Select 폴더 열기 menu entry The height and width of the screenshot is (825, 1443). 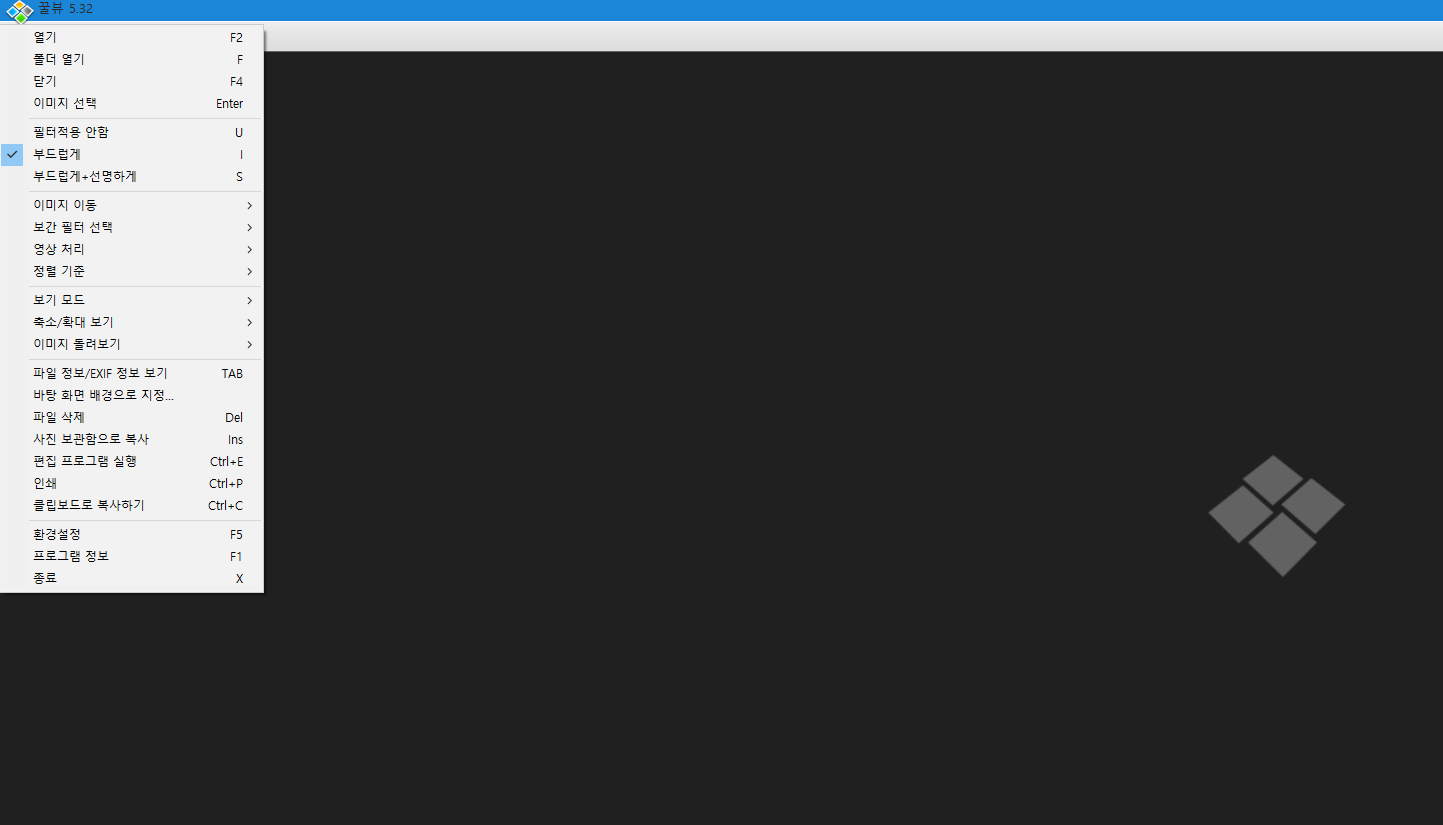click(132, 59)
